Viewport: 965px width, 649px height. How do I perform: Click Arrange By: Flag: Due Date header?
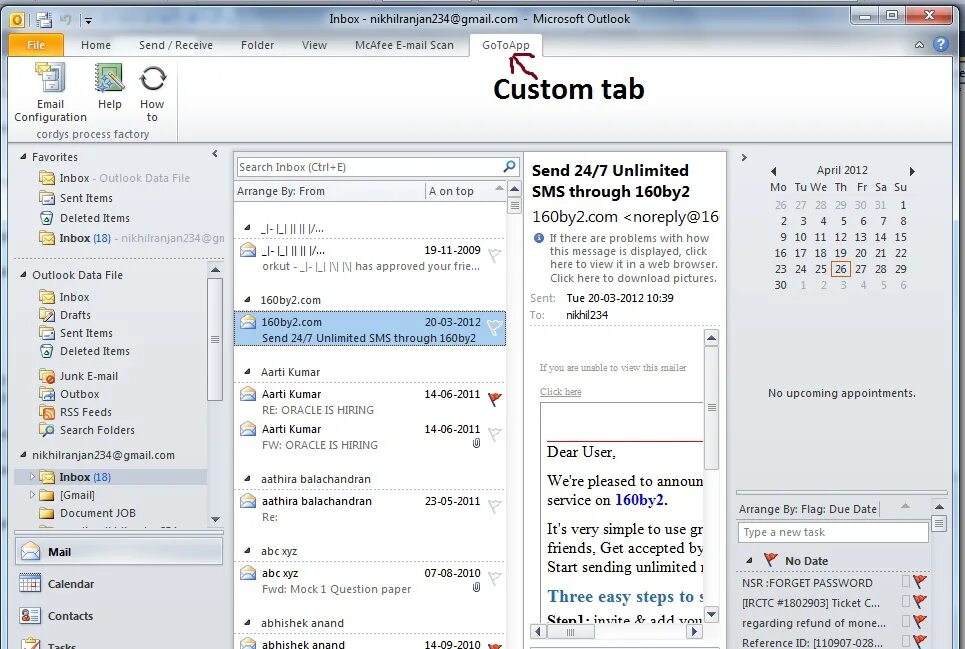pos(807,509)
